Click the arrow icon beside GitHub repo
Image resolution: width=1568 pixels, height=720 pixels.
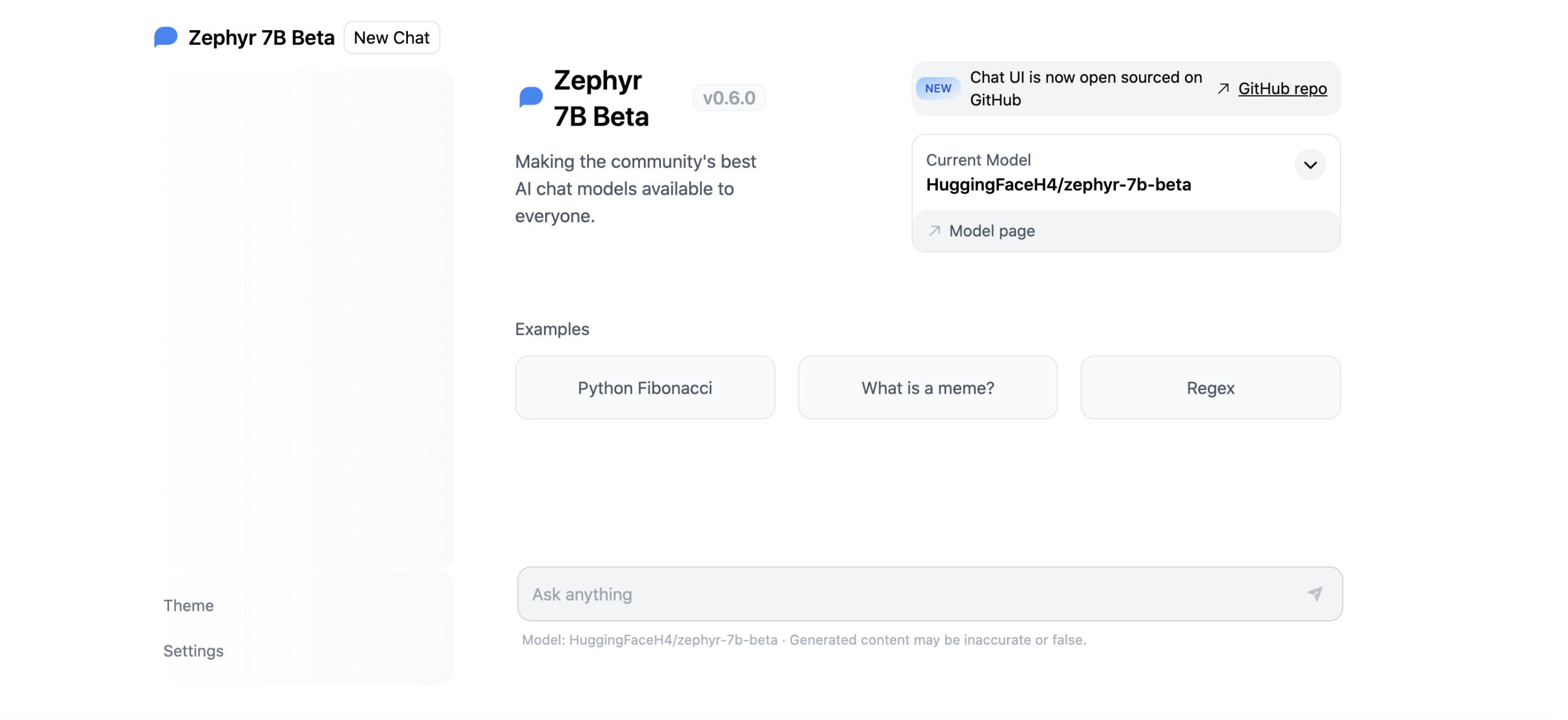(1223, 89)
